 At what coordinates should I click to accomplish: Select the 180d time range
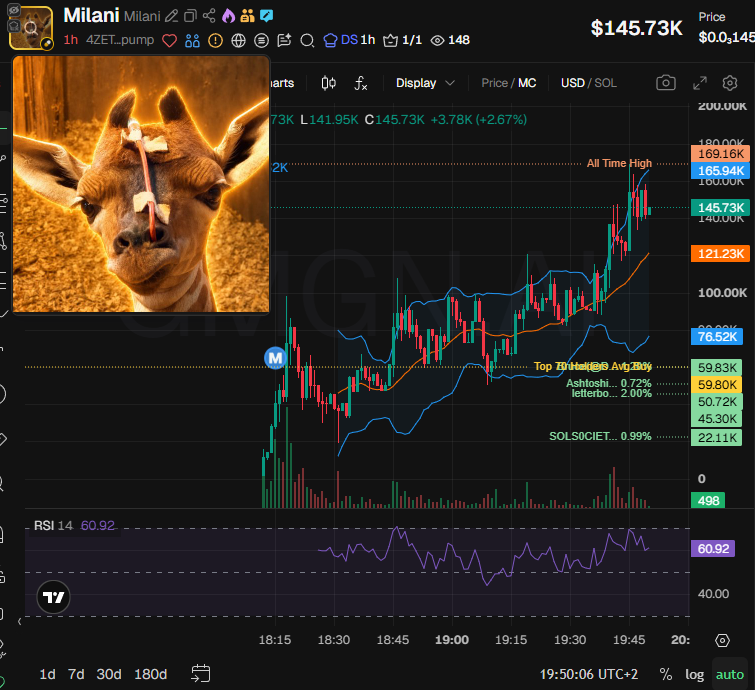point(151,674)
